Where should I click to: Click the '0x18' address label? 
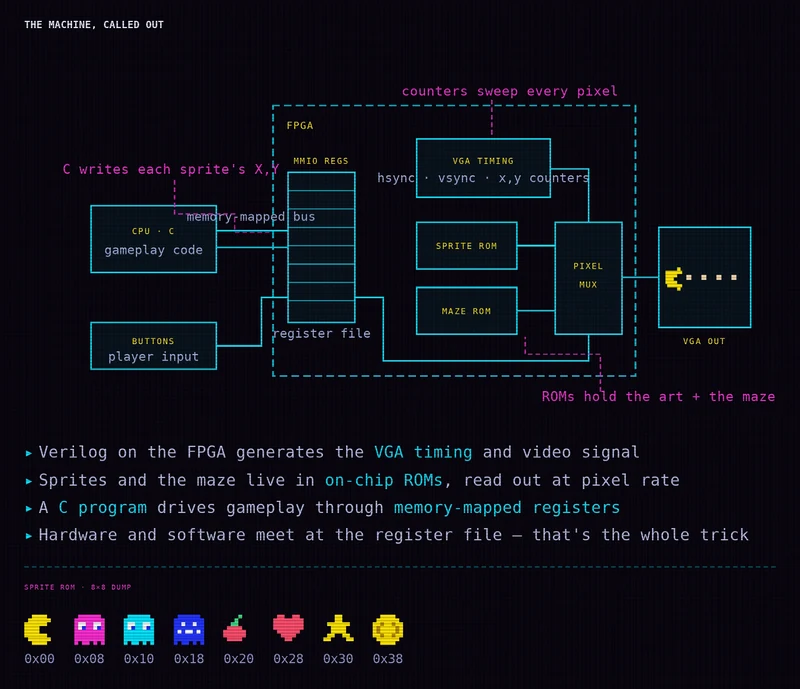click(x=189, y=659)
